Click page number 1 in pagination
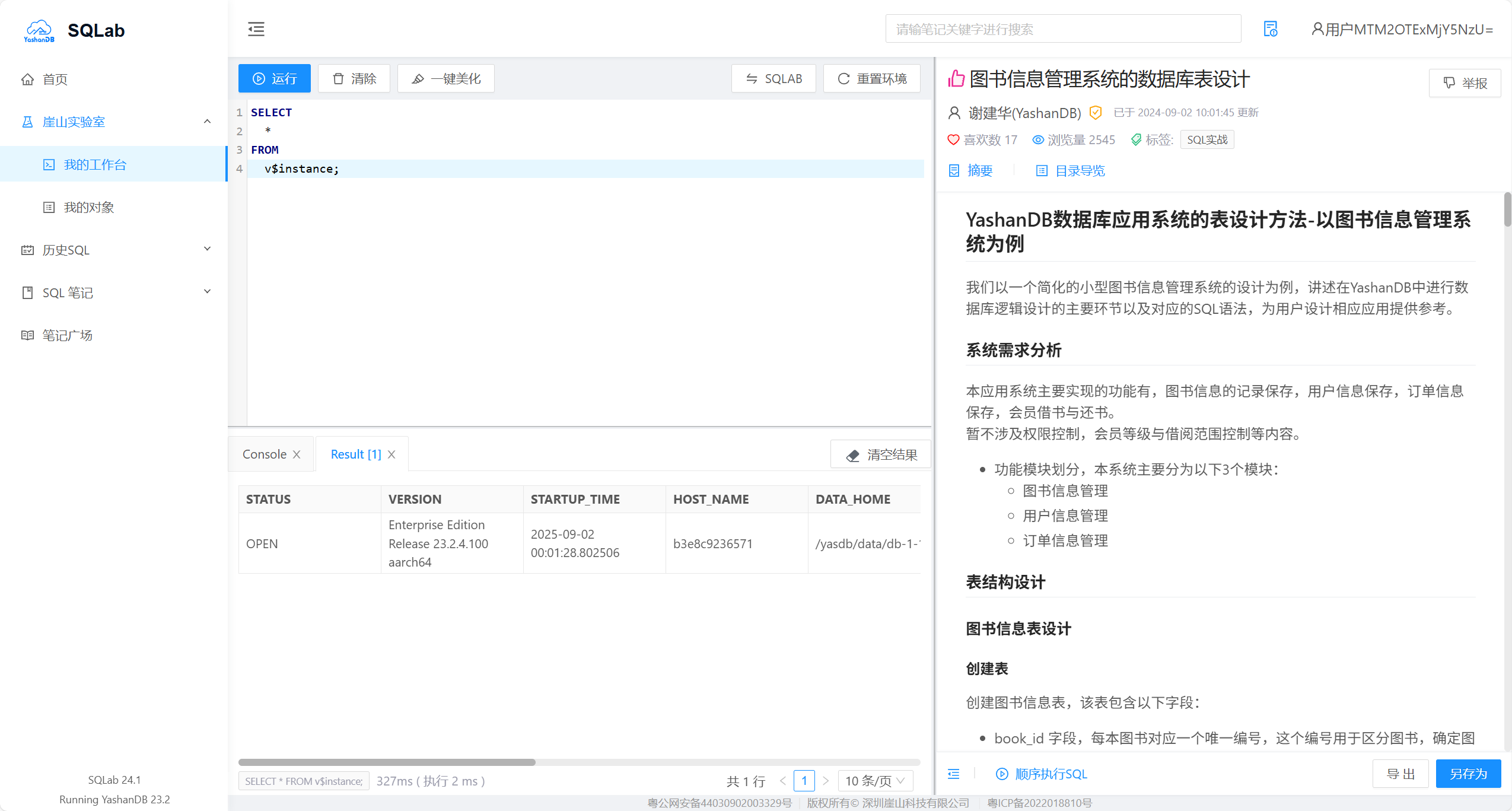 coord(804,781)
